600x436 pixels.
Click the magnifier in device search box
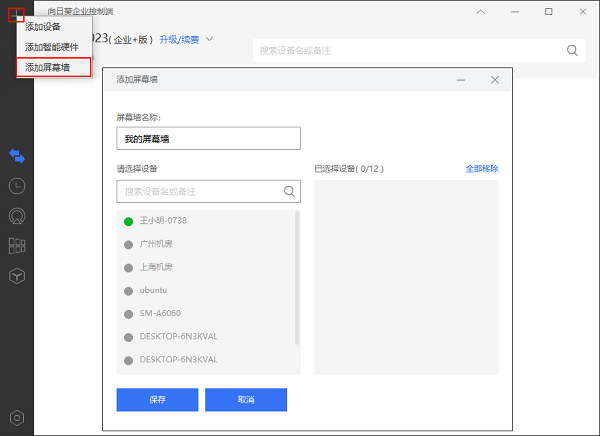click(x=289, y=190)
